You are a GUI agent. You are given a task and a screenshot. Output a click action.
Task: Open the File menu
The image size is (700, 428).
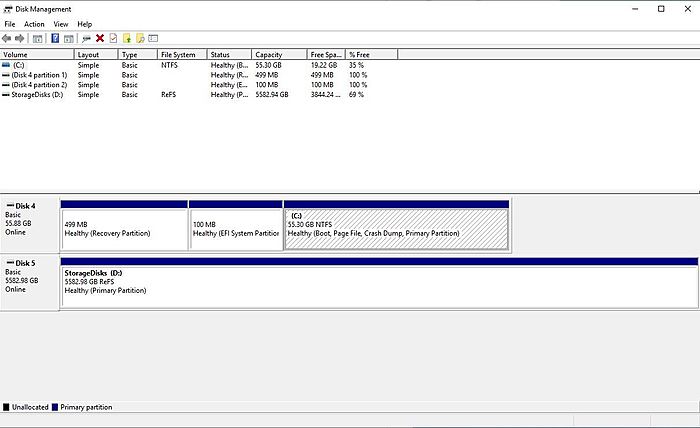[10, 23]
